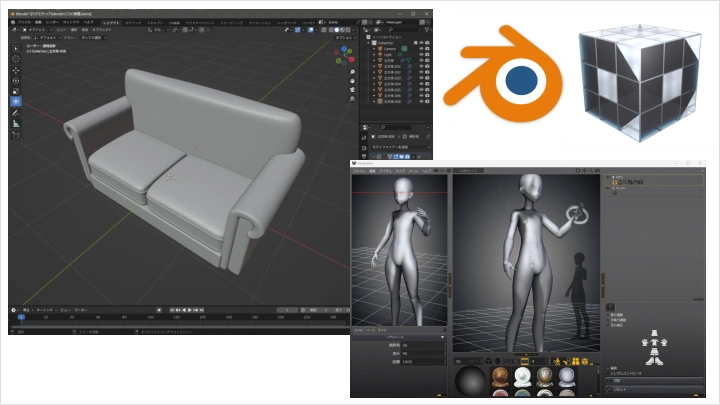Open the レンダー menu in Blender
Screen dimensions: 720x405
pos(52,22)
